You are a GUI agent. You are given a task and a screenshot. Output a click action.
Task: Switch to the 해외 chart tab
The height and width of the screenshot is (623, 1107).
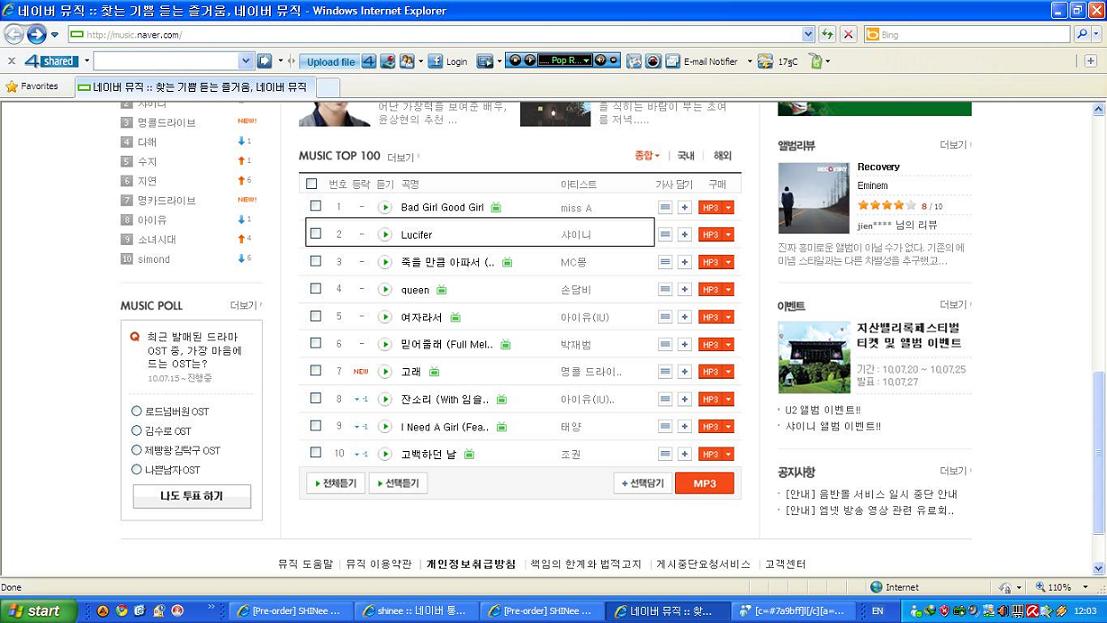coord(722,155)
